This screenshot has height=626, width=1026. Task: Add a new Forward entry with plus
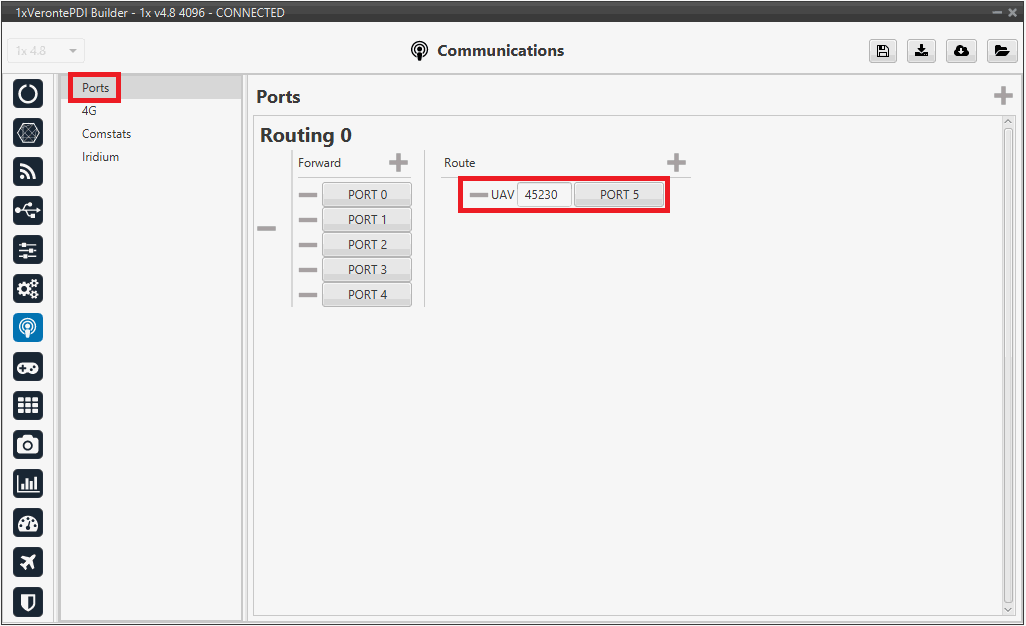tap(398, 163)
